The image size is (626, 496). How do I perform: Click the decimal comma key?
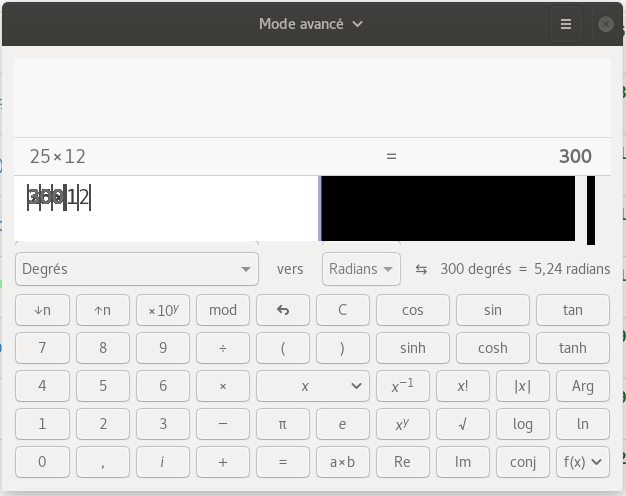coord(103,462)
